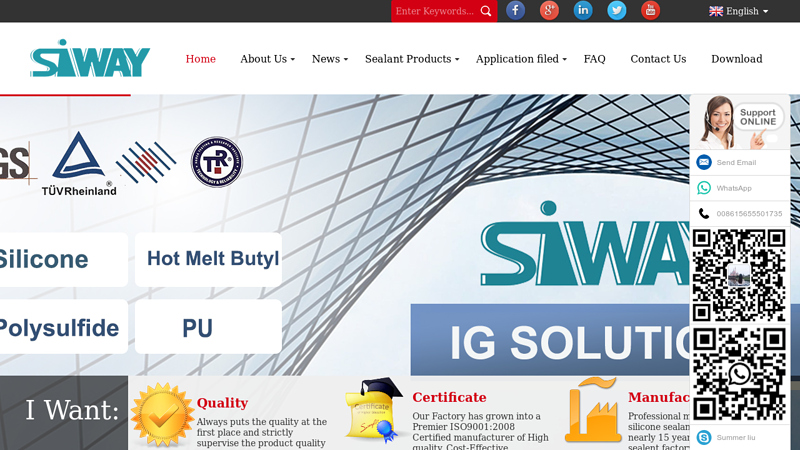Viewport: 800px width, 450px height.
Task: Click the Summer liu Skype contact
Action: 736,437
